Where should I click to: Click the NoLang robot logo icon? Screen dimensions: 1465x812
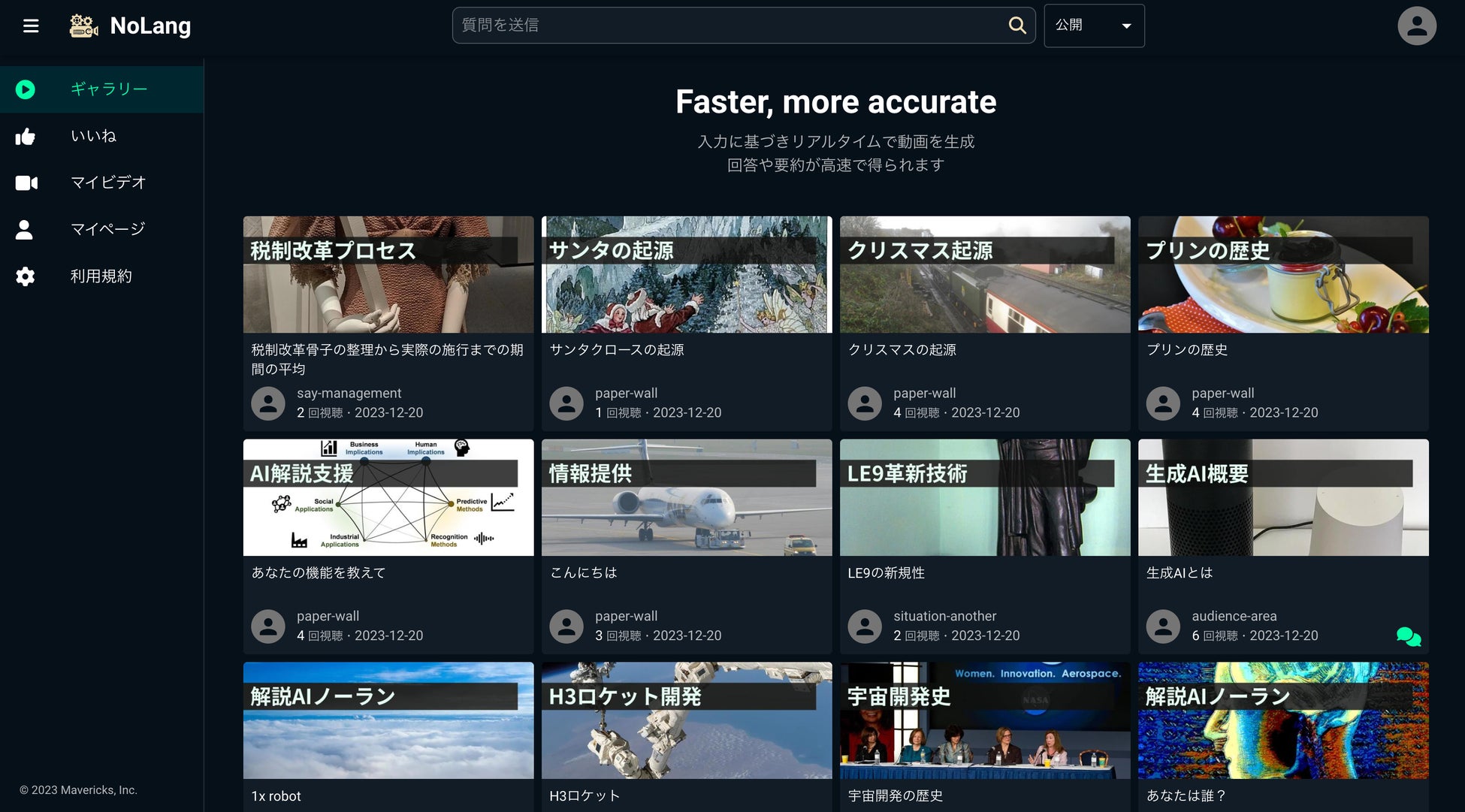pos(83,26)
